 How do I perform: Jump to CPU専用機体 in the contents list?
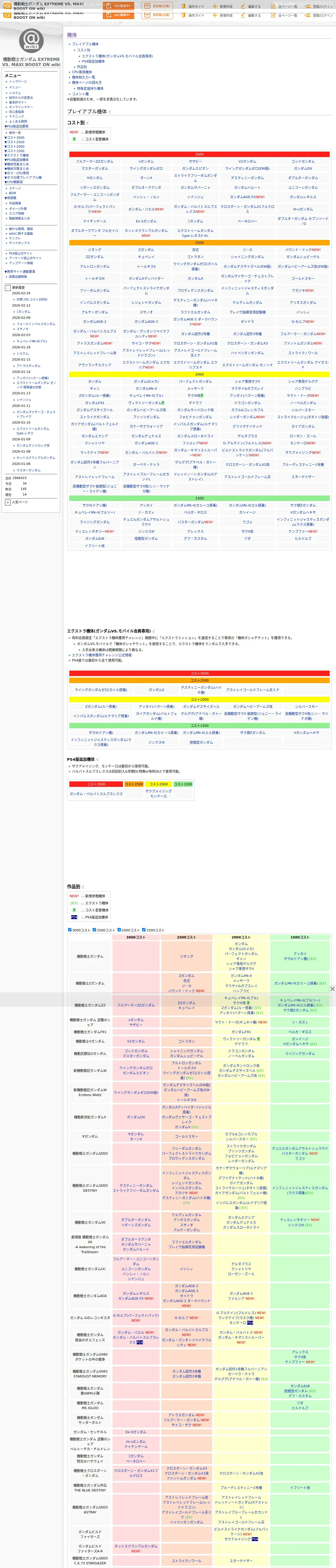(x=82, y=72)
